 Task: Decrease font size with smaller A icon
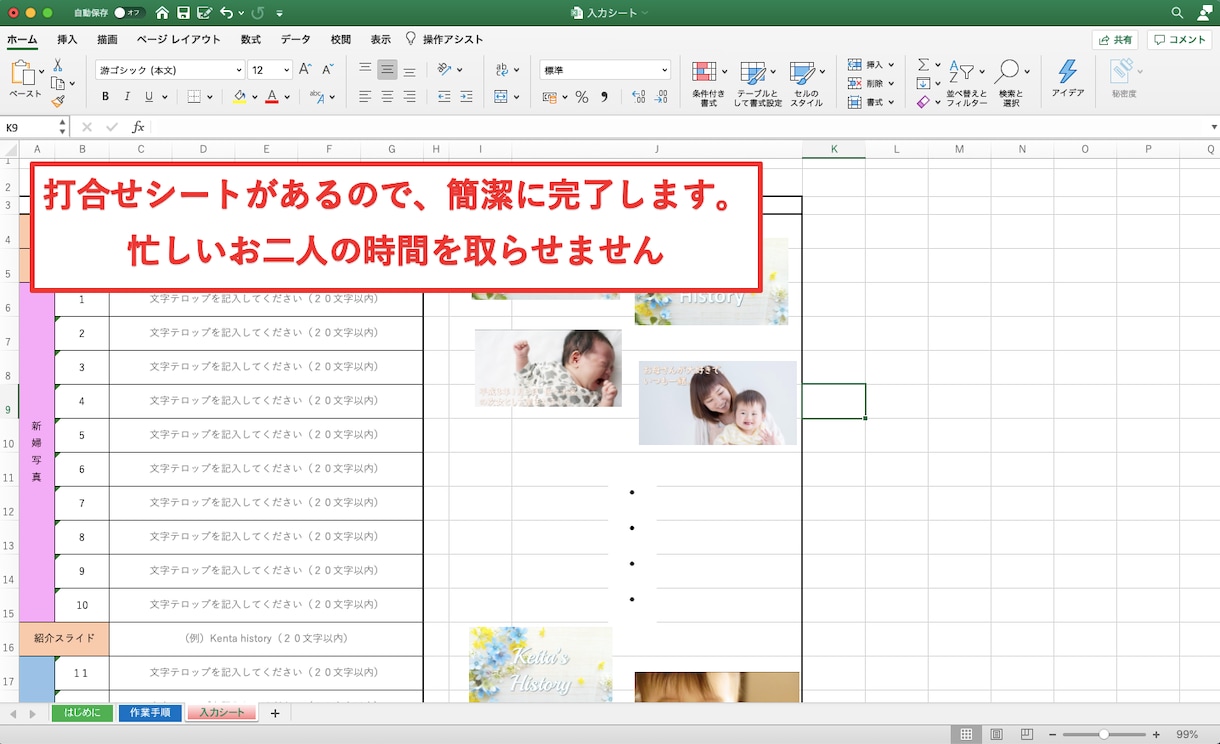tap(327, 70)
